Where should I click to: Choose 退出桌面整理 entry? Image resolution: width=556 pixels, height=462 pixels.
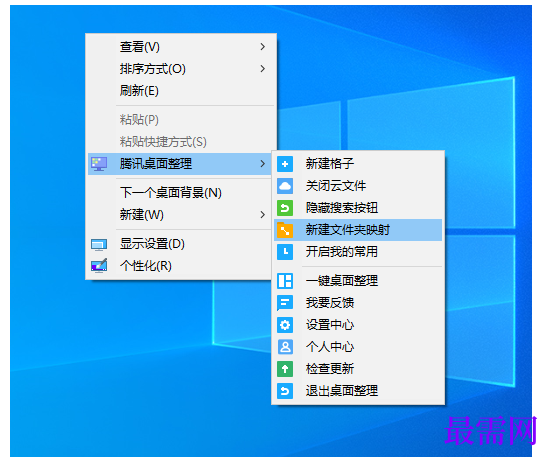click(358, 391)
